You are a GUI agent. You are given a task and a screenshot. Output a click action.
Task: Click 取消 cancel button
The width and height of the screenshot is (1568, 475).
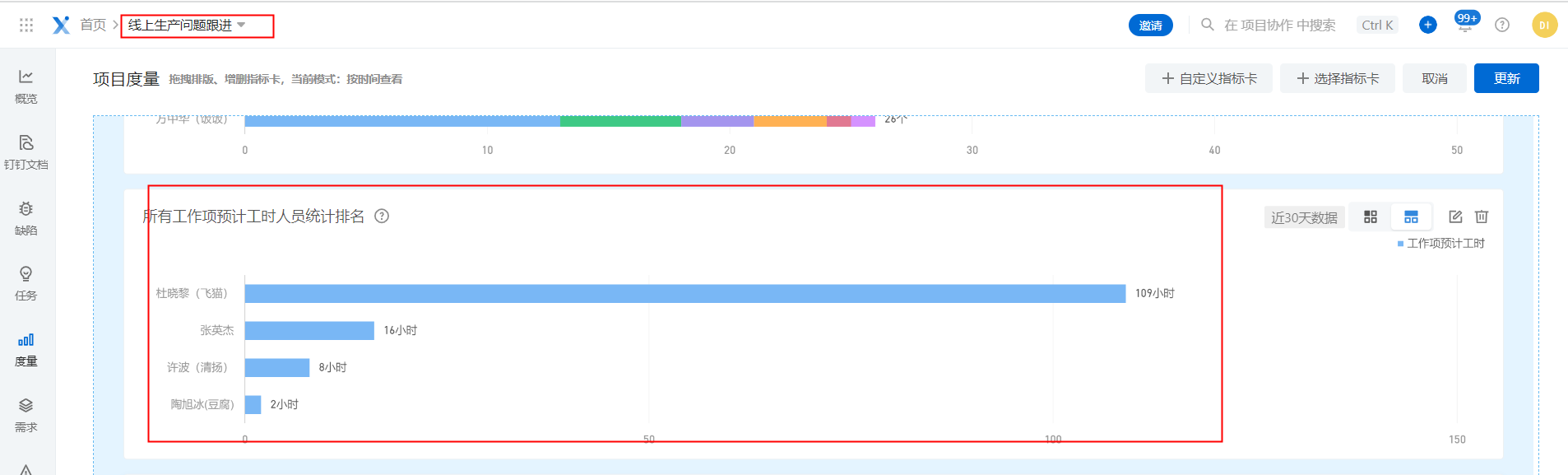point(1434,78)
